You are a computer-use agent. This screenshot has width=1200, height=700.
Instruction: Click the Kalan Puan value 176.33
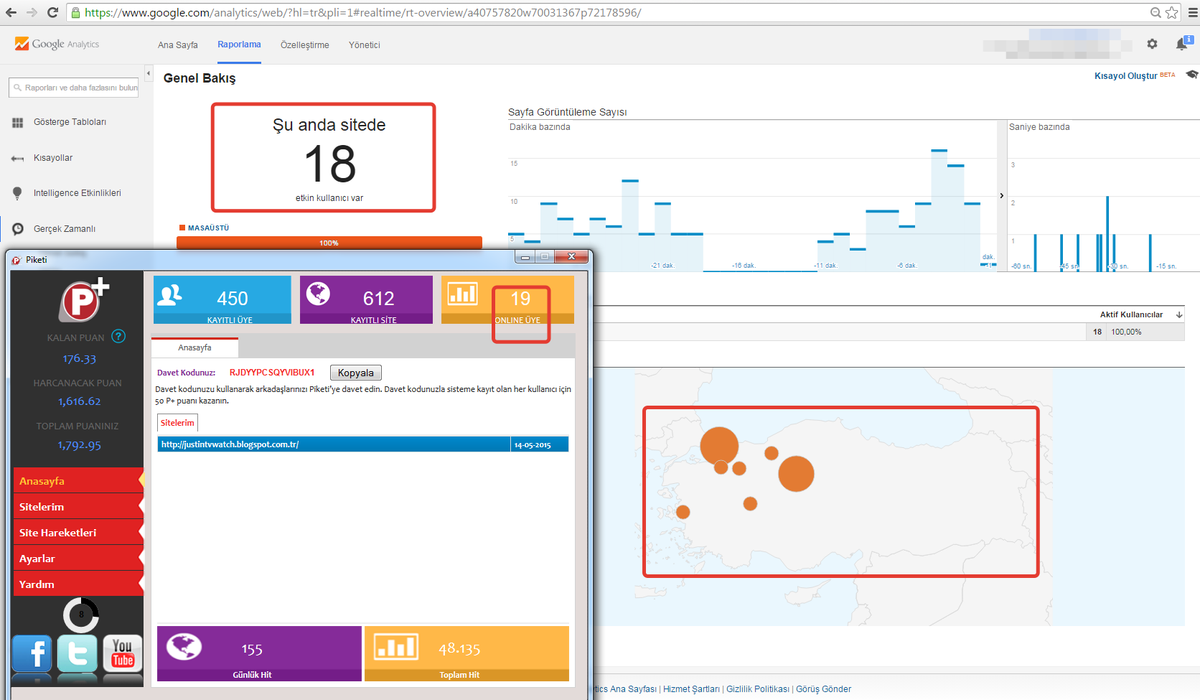coord(79,358)
